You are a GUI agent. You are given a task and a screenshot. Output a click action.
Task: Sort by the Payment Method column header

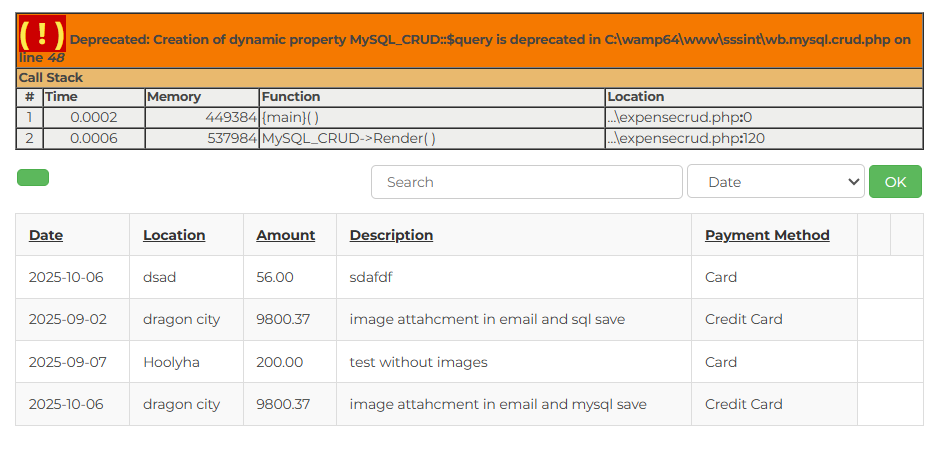pos(767,235)
